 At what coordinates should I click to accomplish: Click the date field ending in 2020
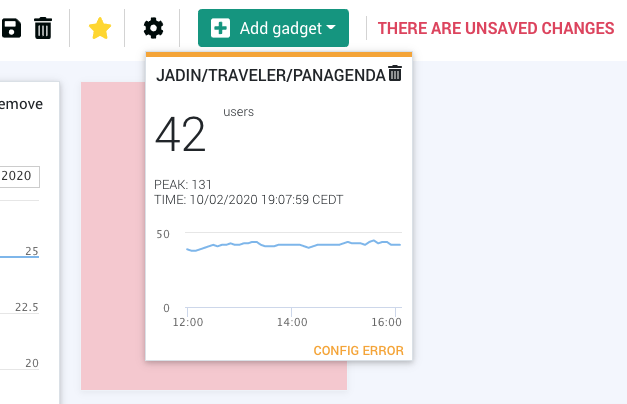17,176
